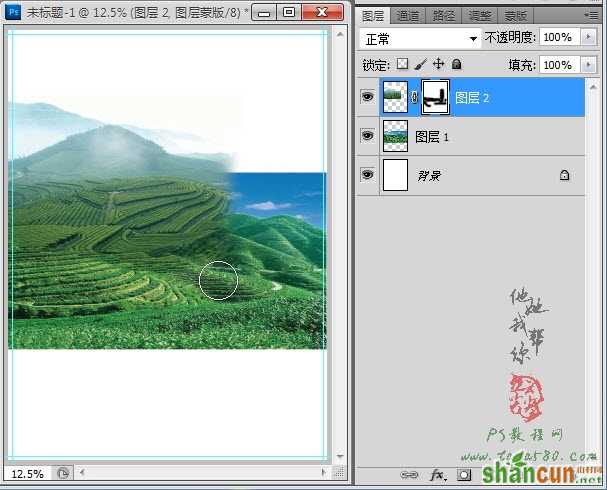Click the horizontal scroll right arrow
Image resolution: width=607 pixels, height=490 pixels.
coord(324,472)
